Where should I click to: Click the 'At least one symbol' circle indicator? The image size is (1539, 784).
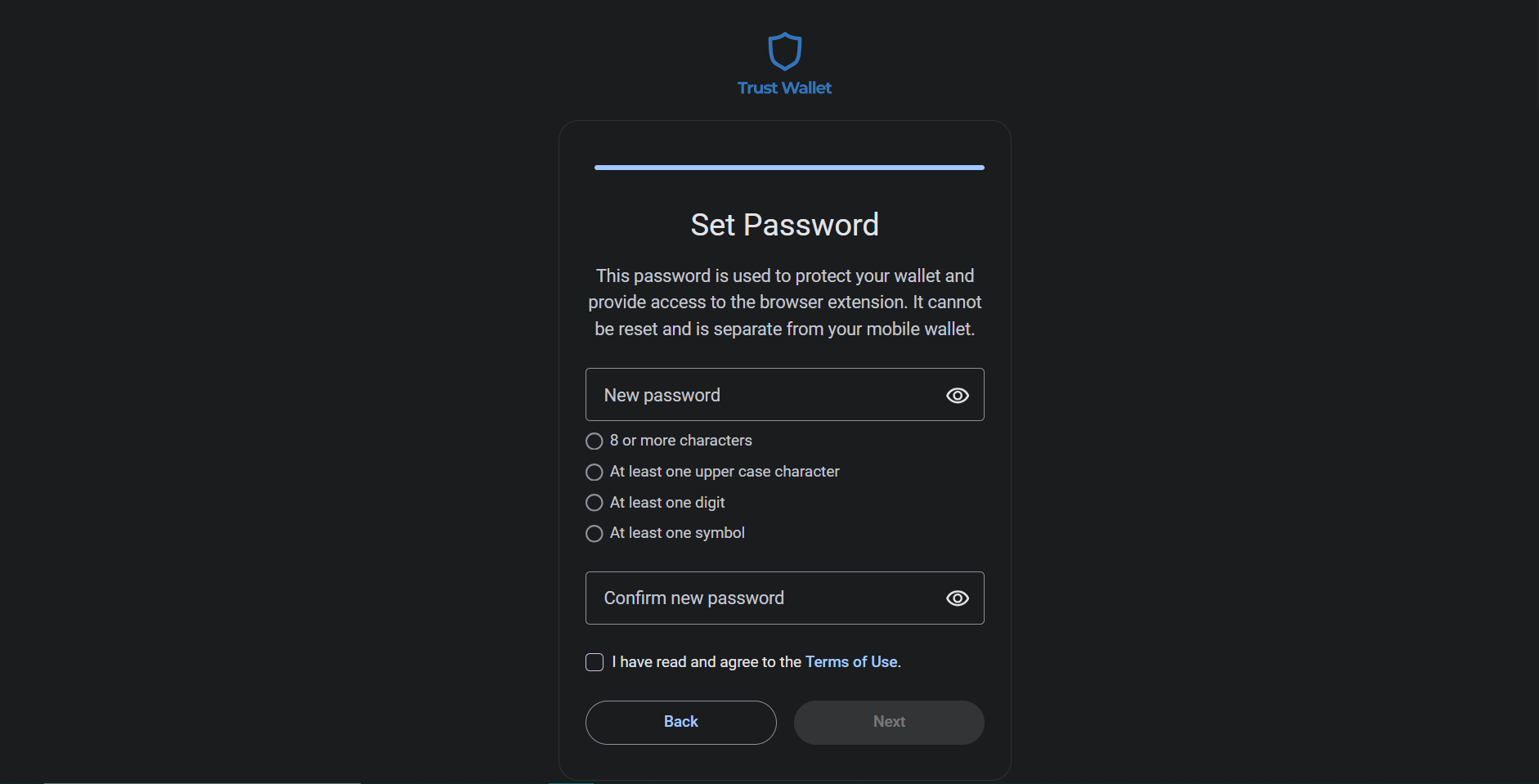click(x=595, y=534)
